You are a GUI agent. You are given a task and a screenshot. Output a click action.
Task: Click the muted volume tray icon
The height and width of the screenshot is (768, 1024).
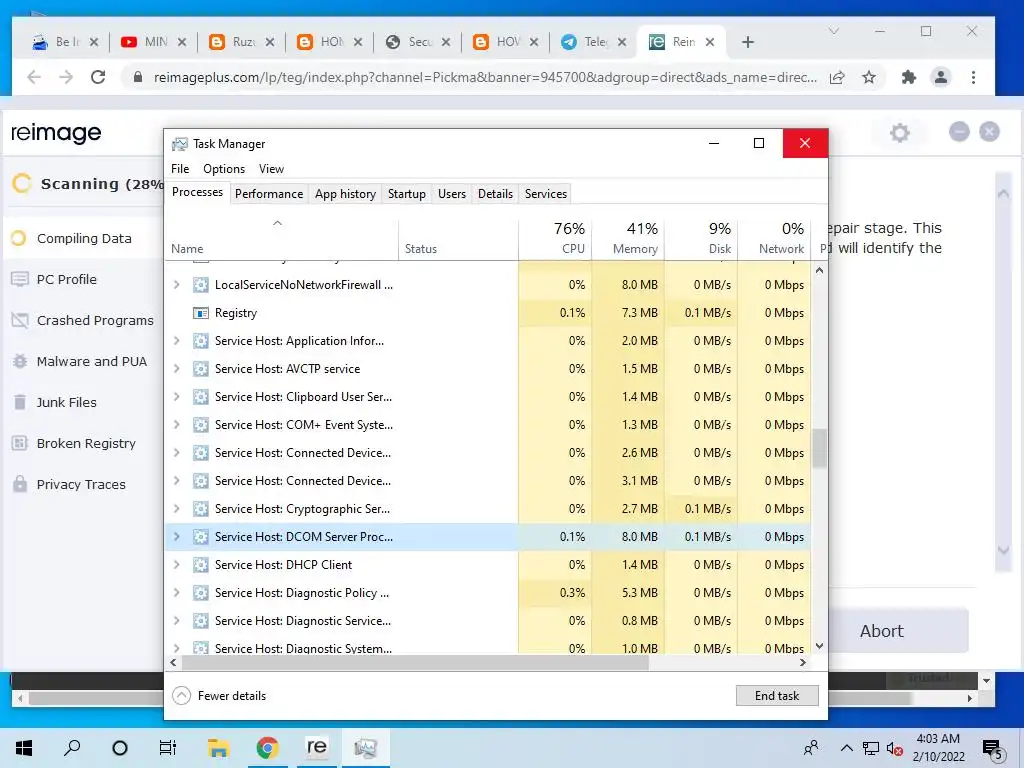pyautogui.click(x=895, y=748)
